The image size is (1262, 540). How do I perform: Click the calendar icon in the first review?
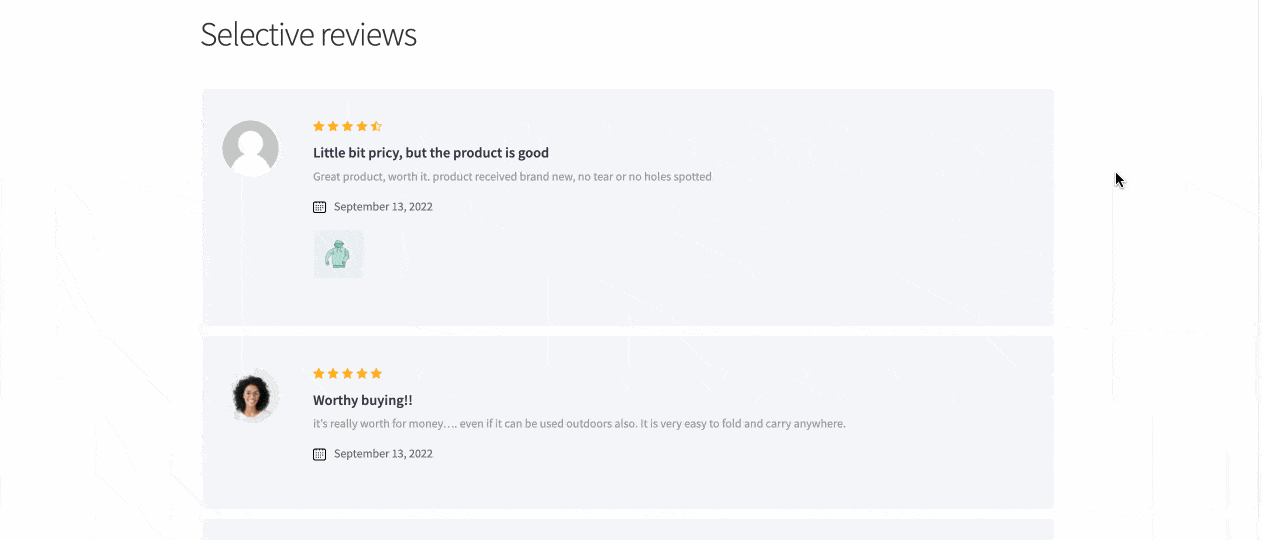pyautogui.click(x=320, y=207)
